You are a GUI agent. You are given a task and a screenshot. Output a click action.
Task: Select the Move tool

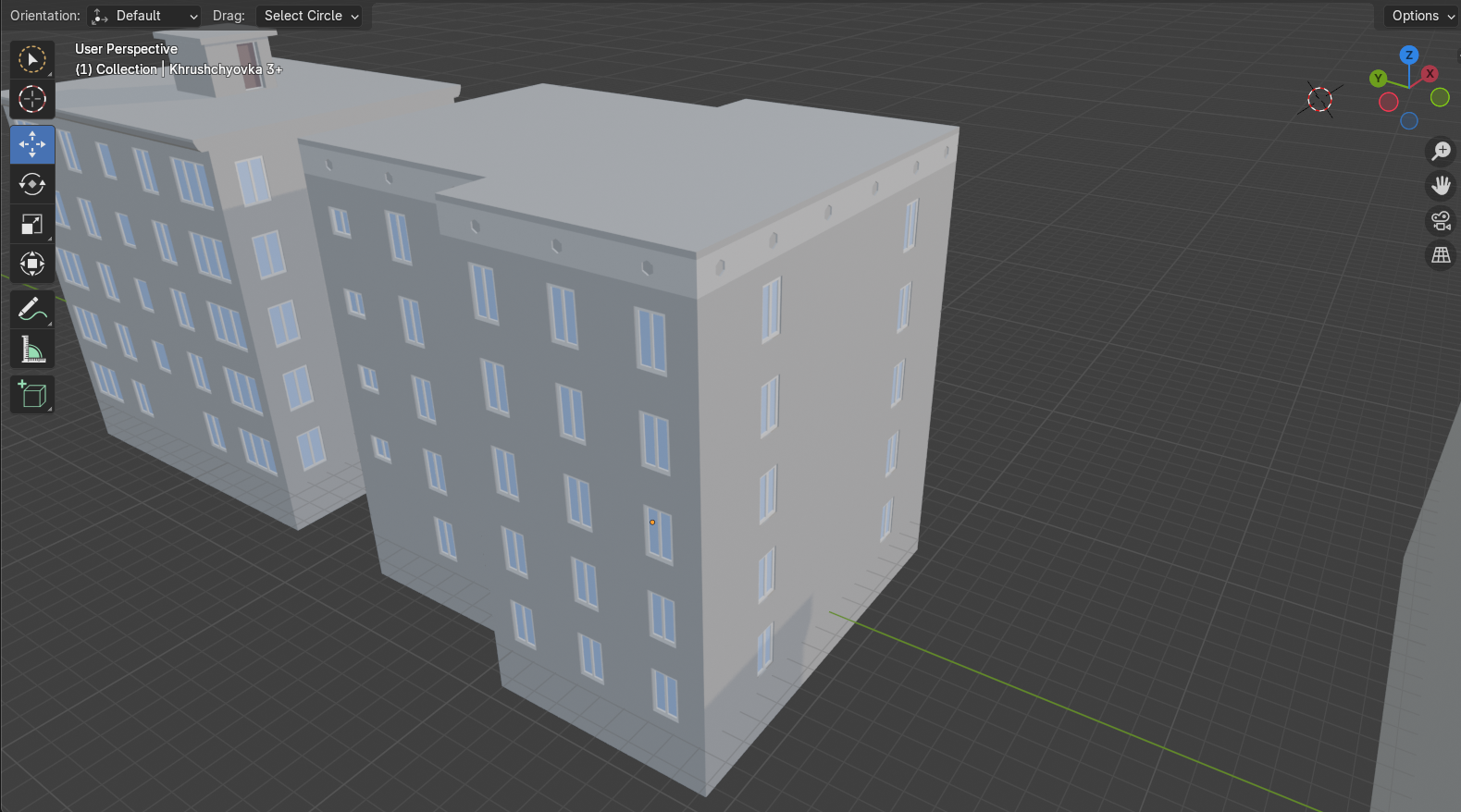click(32, 144)
